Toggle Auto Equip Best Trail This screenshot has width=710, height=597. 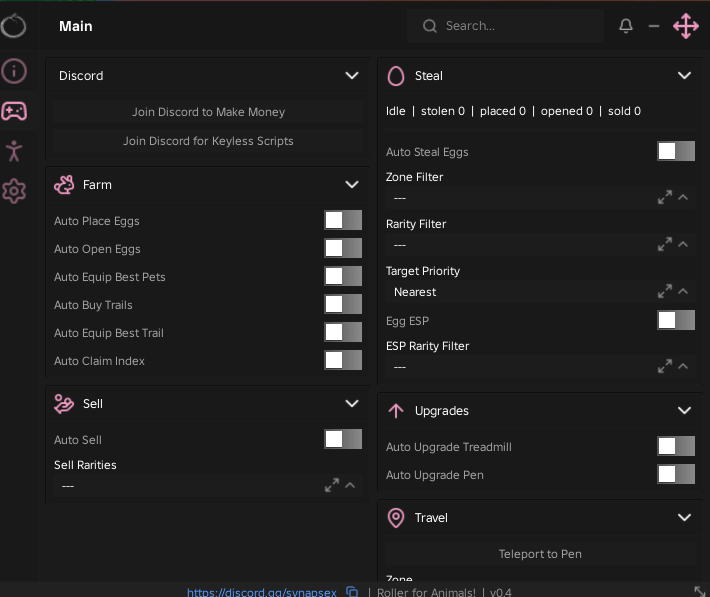click(343, 332)
